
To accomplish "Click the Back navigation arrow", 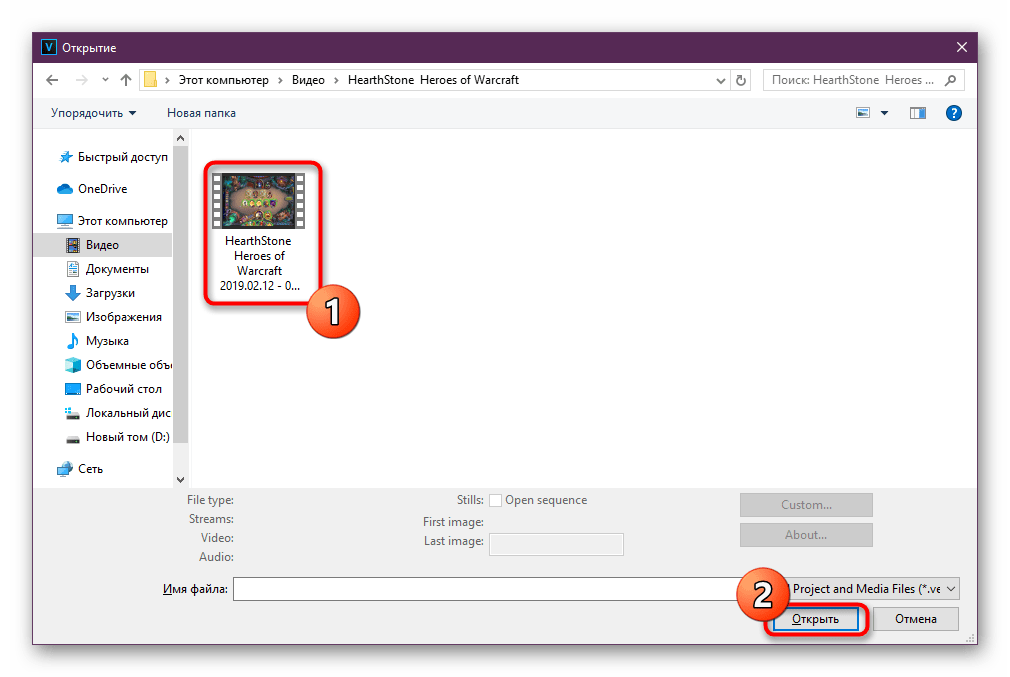I will click(52, 80).
